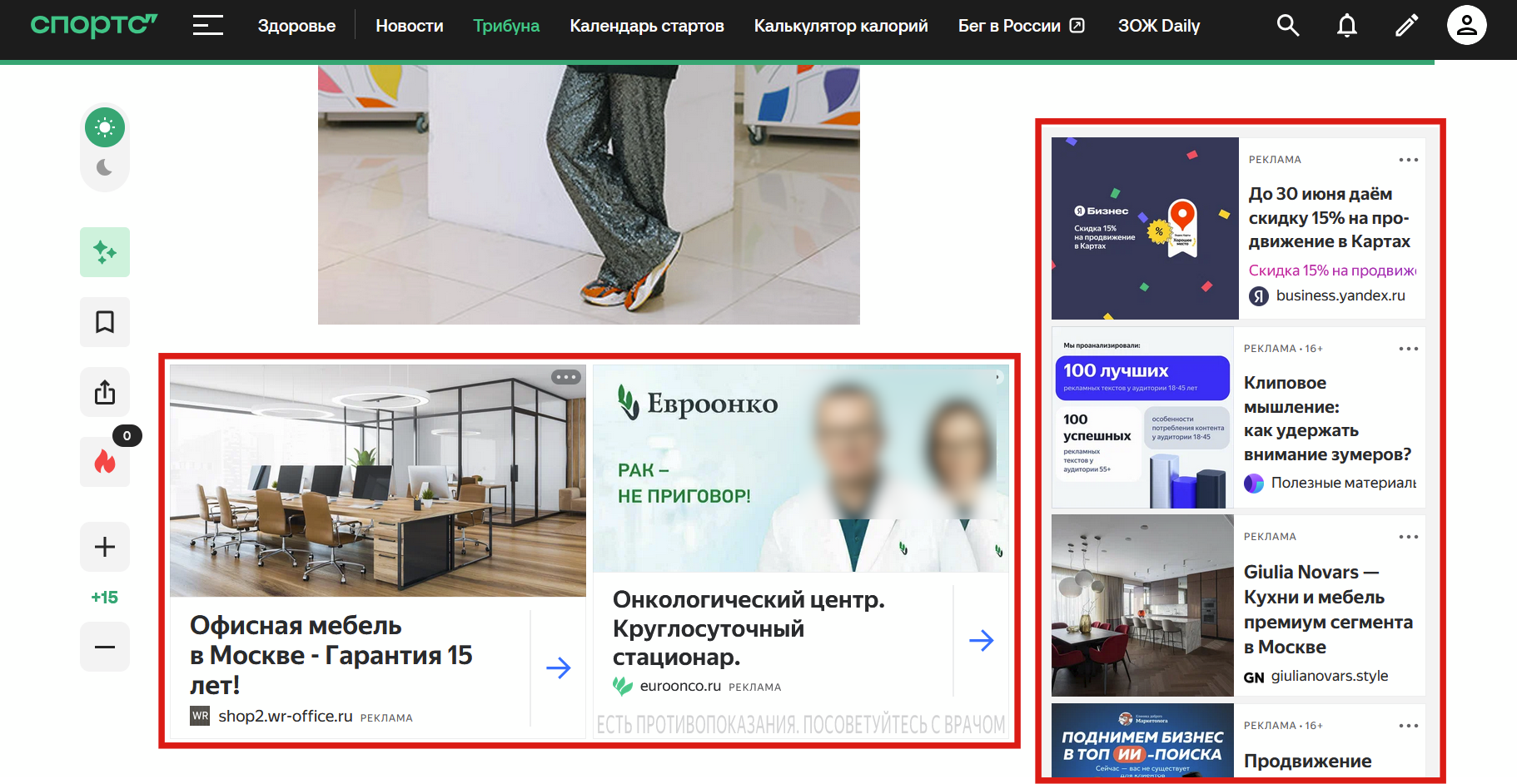Bookmark the article

(x=105, y=322)
